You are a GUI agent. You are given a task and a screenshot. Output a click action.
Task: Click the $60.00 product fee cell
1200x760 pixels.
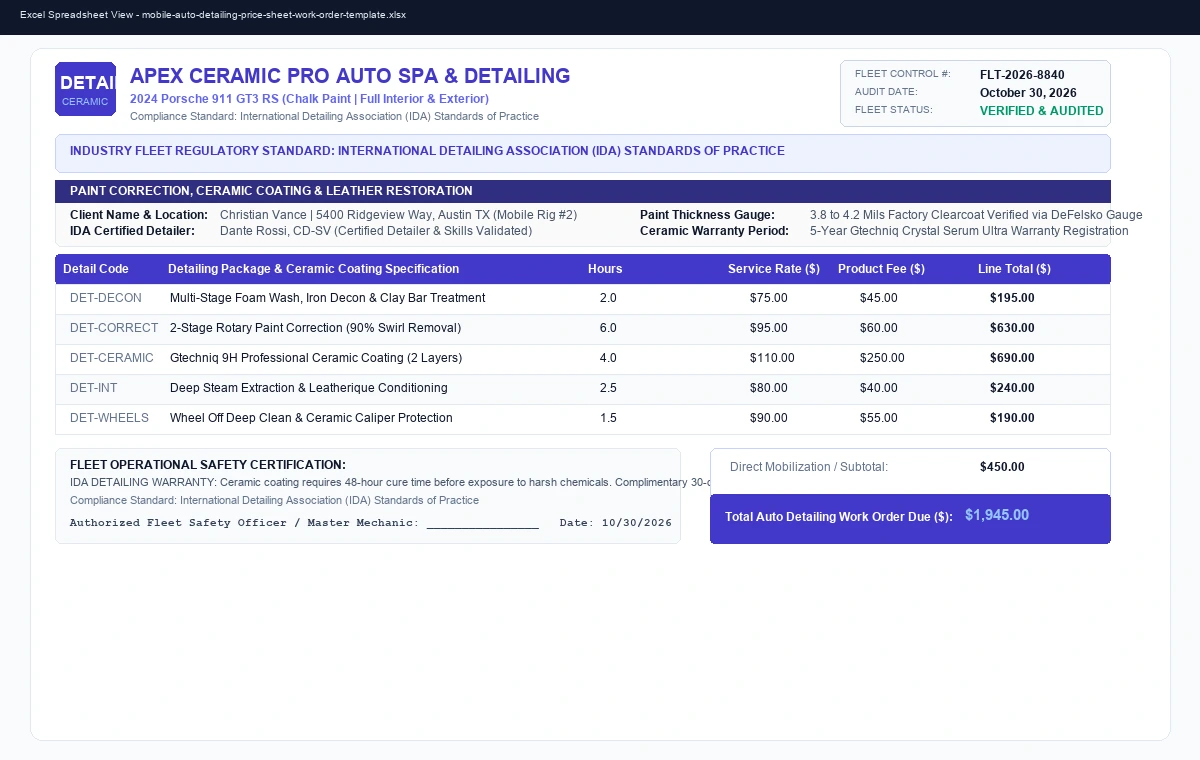point(879,328)
